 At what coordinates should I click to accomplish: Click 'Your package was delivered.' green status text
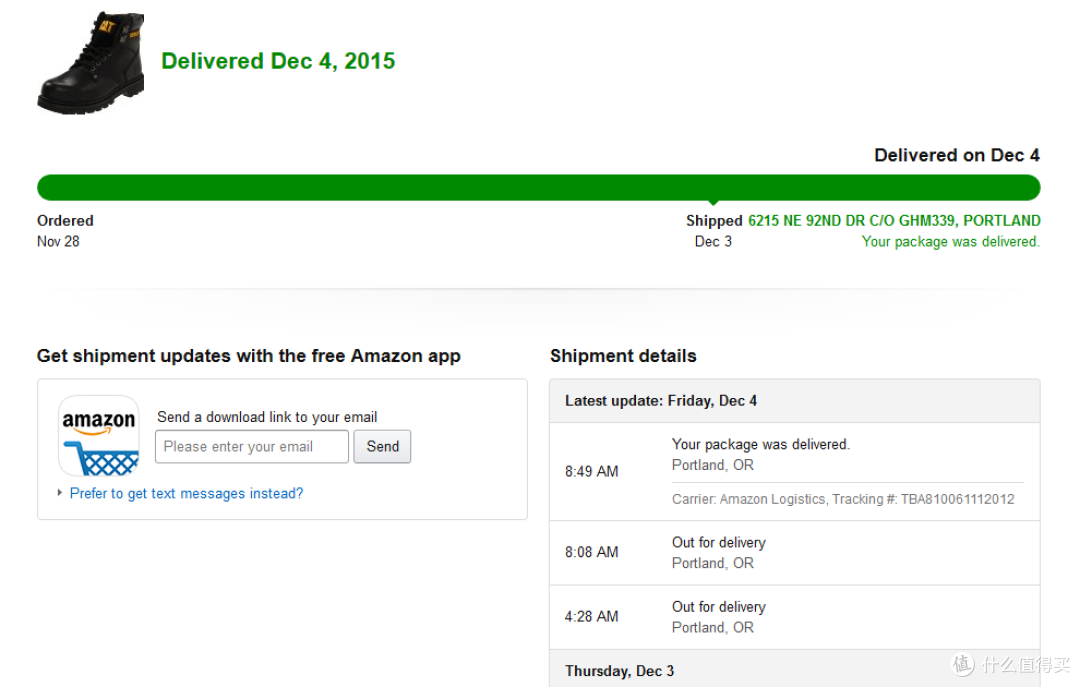click(x=951, y=242)
